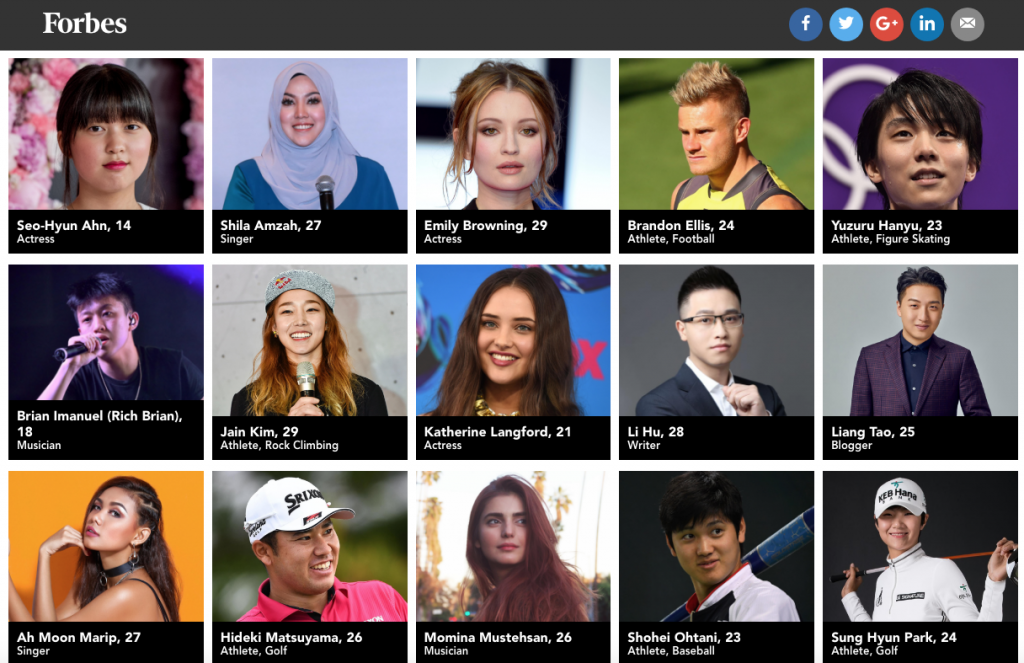The image size is (1024, 663).
Task: Open Brandon Ellis's football athlete card
Action: click(x=716, y=155)
